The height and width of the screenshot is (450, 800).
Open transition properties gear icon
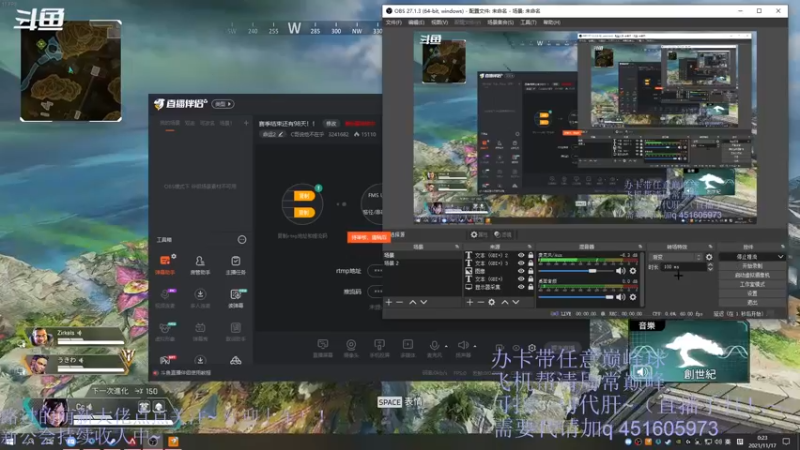(x=709, y=257)
